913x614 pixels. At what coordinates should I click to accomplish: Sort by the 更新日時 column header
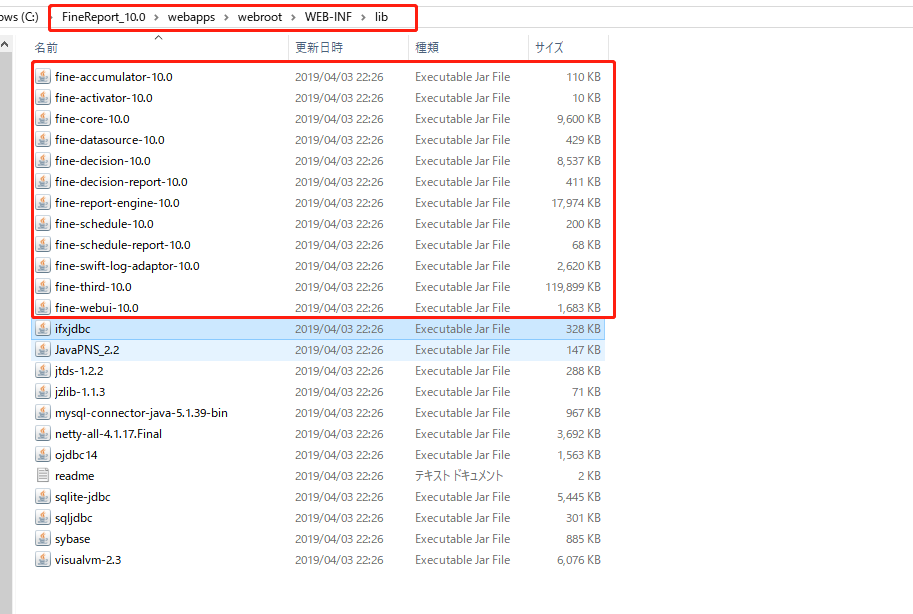click(349, 47)
